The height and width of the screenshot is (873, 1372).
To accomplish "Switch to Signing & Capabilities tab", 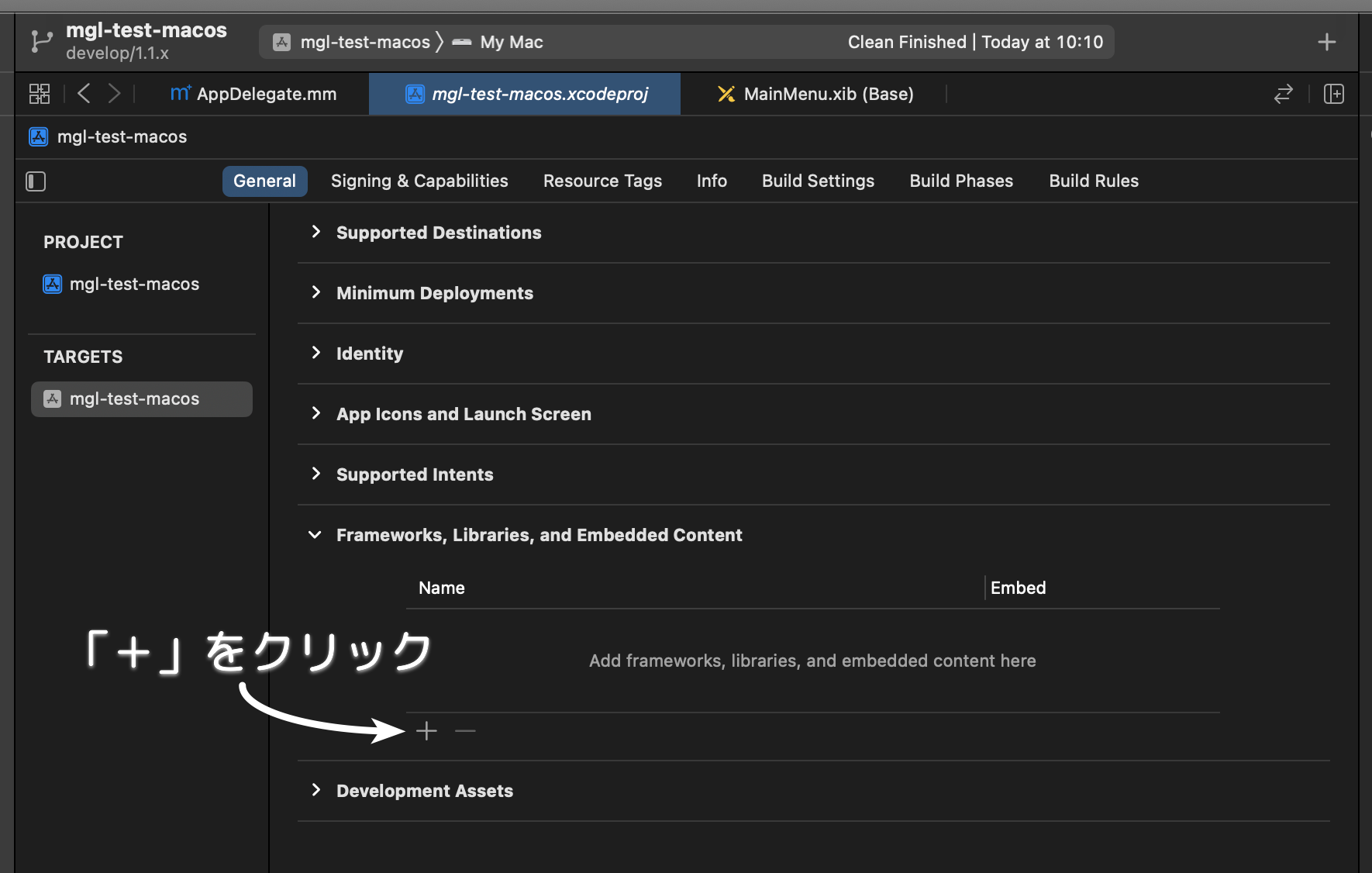I will point(419,181).
